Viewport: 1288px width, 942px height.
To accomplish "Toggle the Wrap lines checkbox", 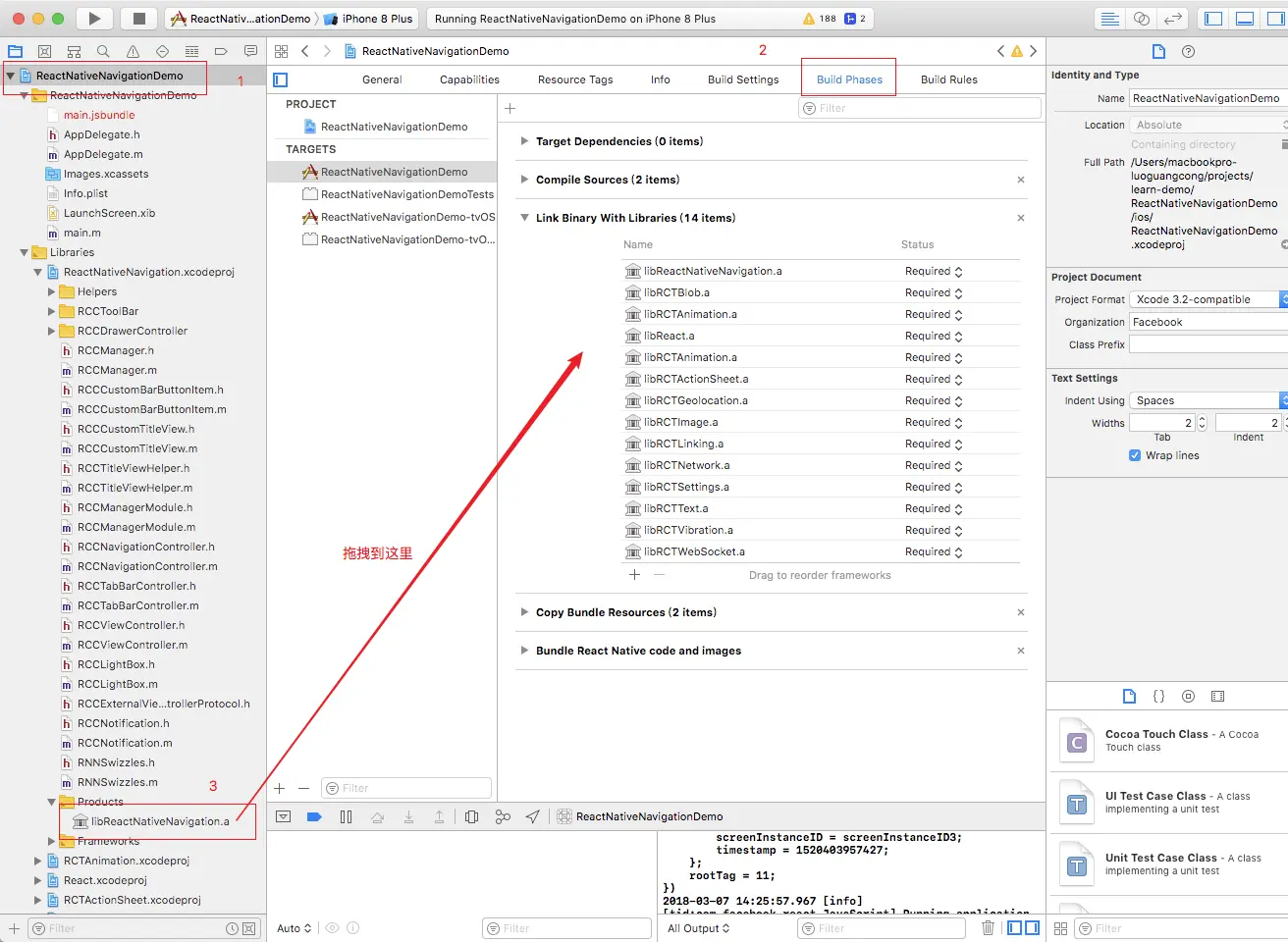I will pyautogui.click(x=1135, y=455).
